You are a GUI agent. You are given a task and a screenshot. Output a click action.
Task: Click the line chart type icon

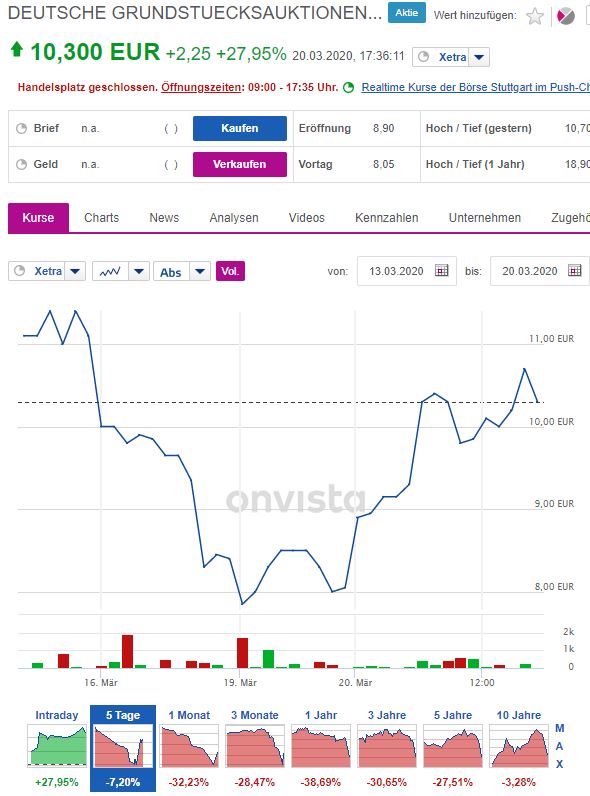click(110, 271)
